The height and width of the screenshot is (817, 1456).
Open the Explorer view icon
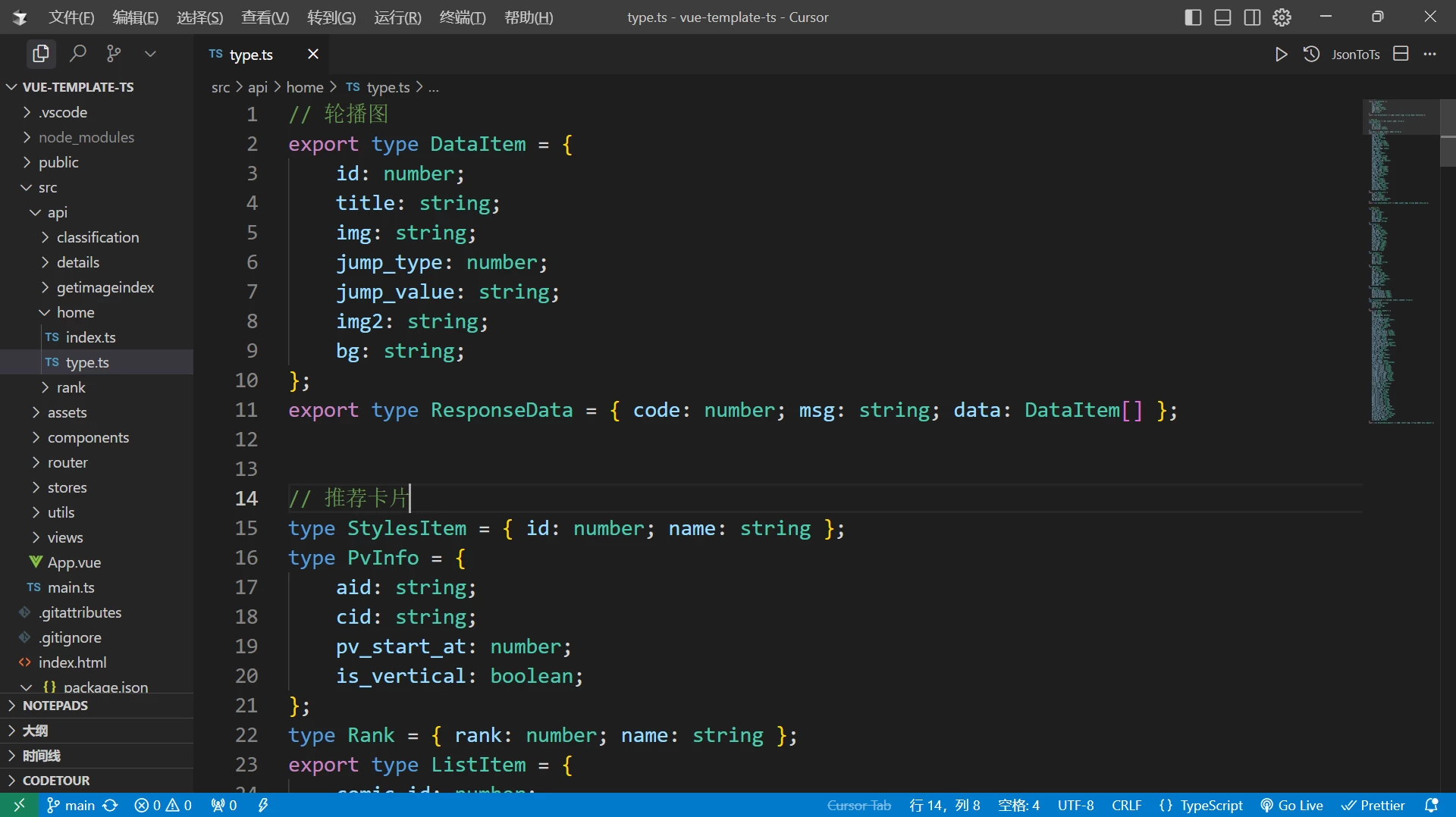[x=40, y=54]
